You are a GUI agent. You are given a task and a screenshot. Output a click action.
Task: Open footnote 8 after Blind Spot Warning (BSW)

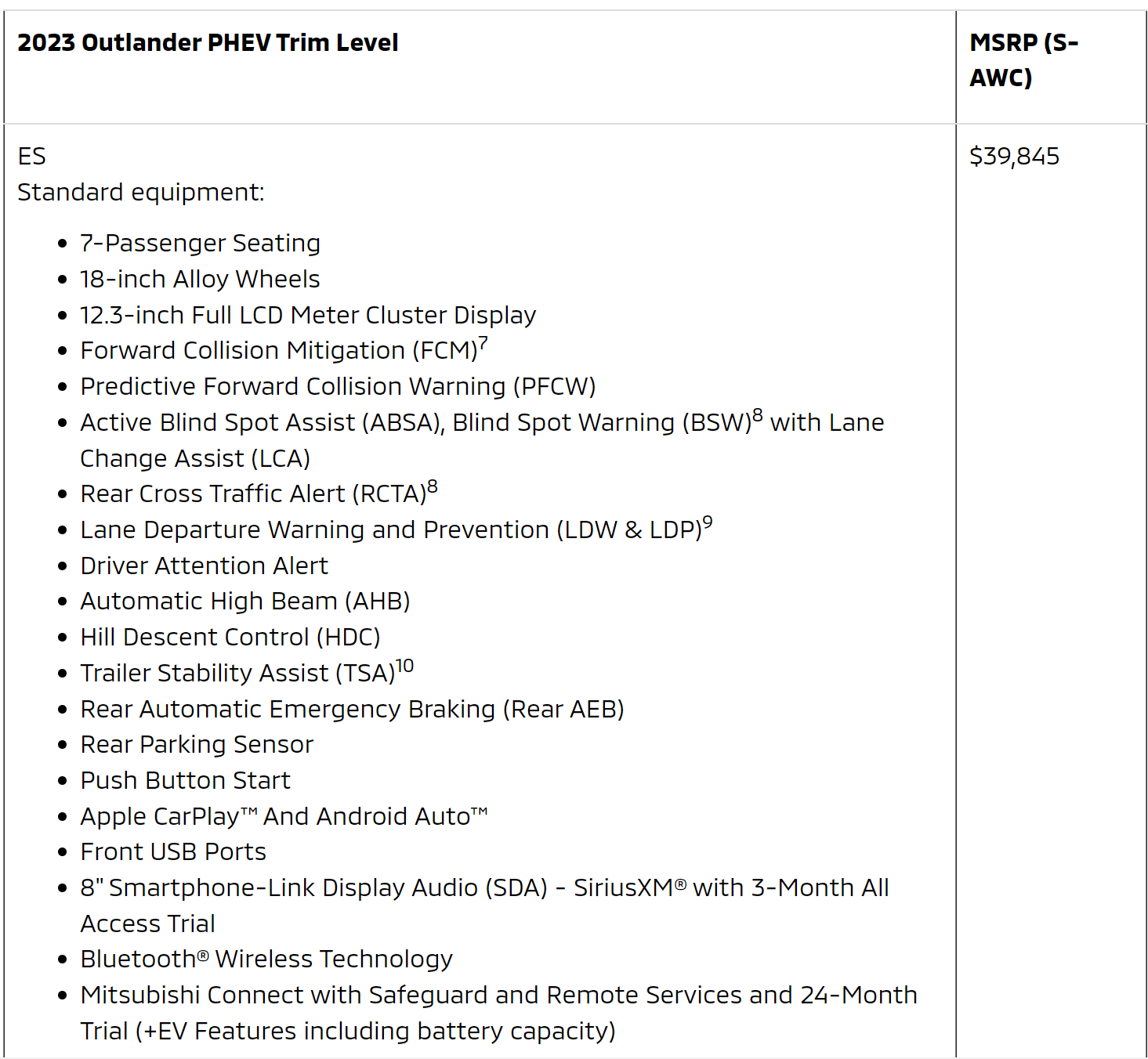(758, 415)
